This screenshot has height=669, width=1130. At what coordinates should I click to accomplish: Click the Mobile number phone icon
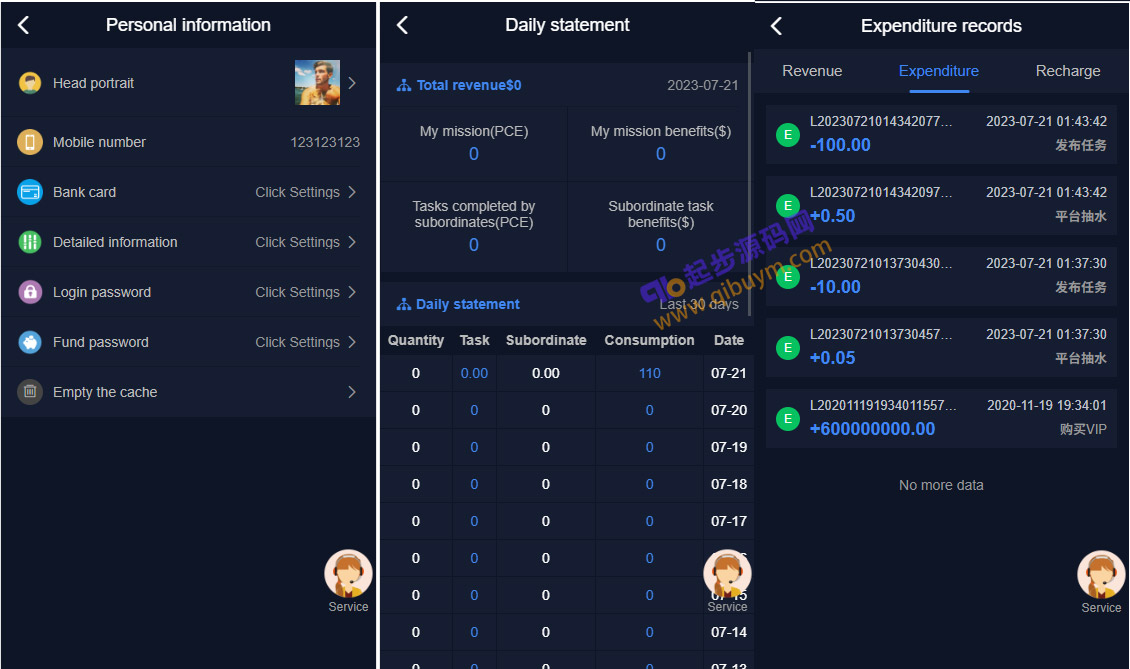[x=30, y=142]
